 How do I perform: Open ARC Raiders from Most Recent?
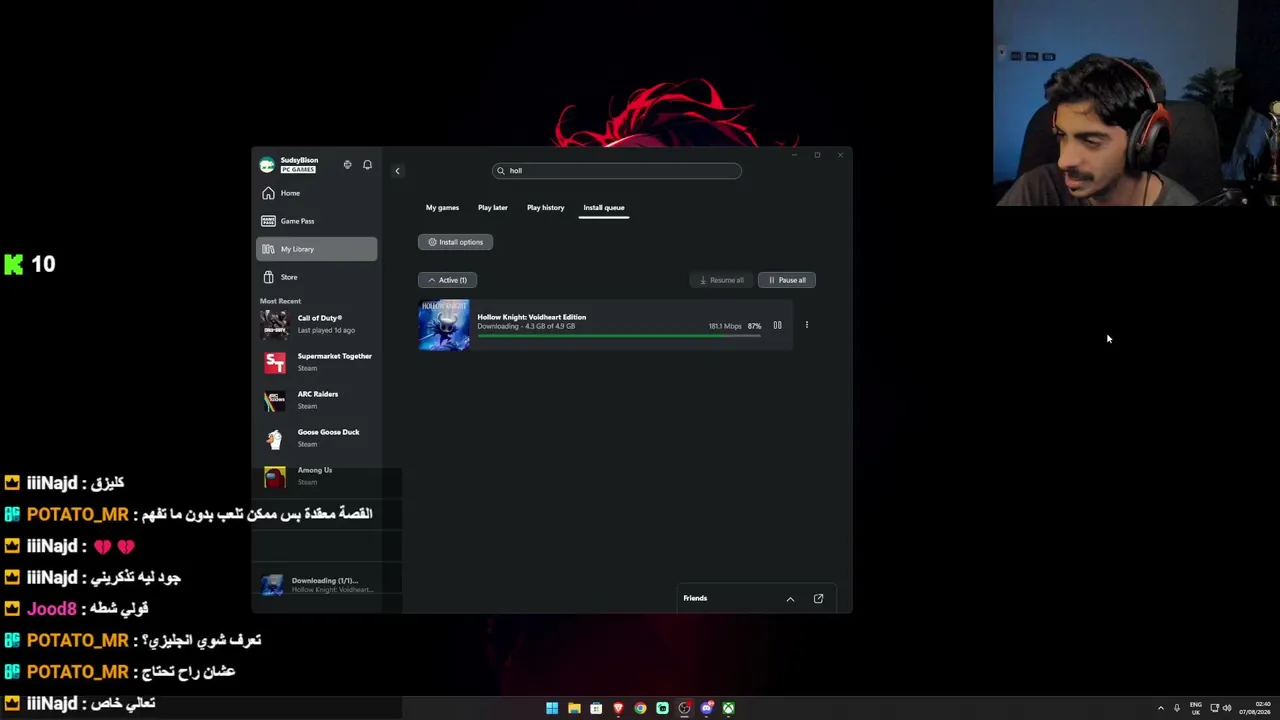[317, 400]
